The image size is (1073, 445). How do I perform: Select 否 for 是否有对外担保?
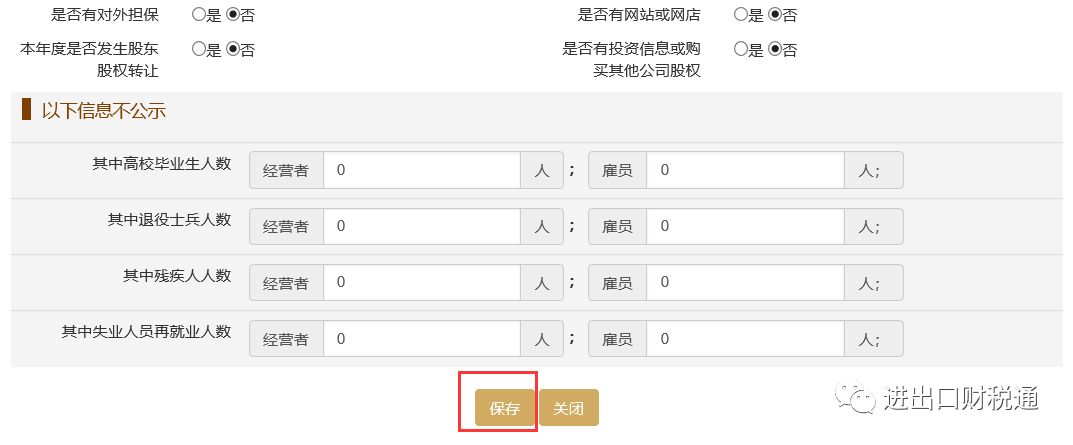[233, 15]
